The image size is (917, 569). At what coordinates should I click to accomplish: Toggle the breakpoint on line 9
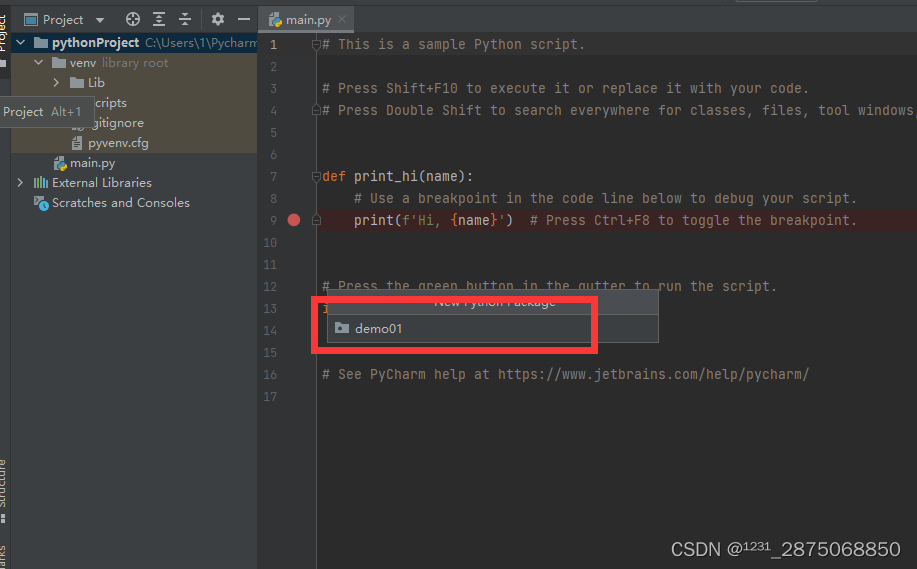coord(294,220)
